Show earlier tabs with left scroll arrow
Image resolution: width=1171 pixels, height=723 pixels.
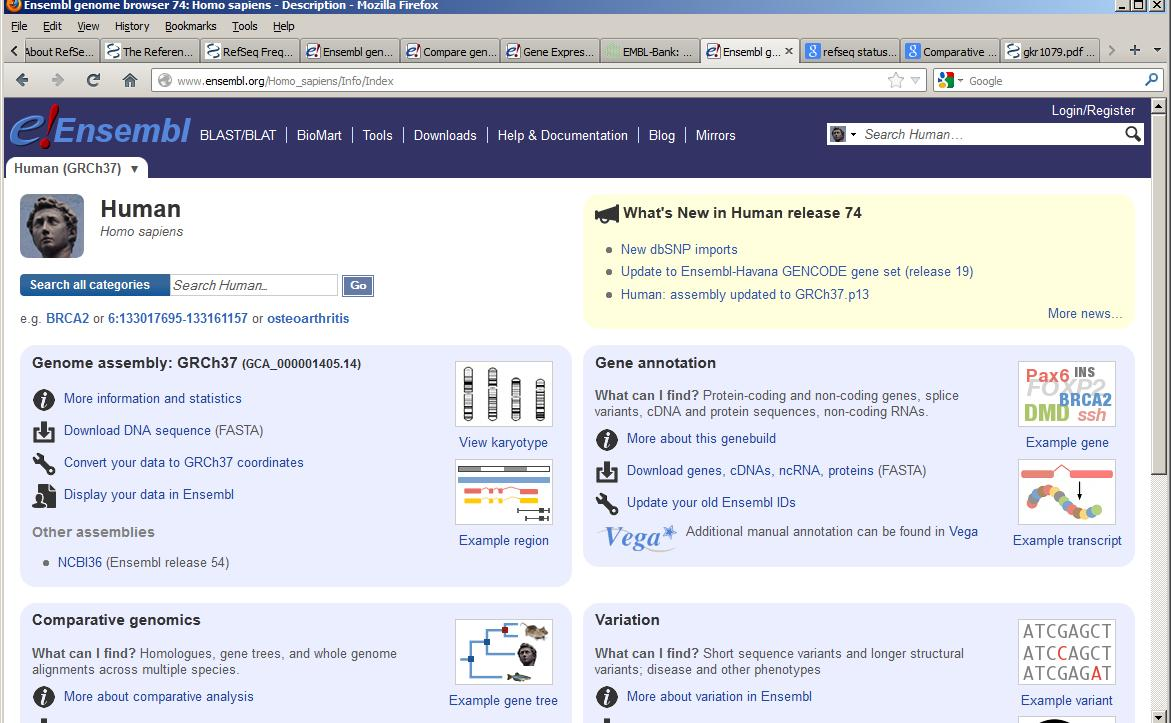pyautogui.click(x=14, y=51)
